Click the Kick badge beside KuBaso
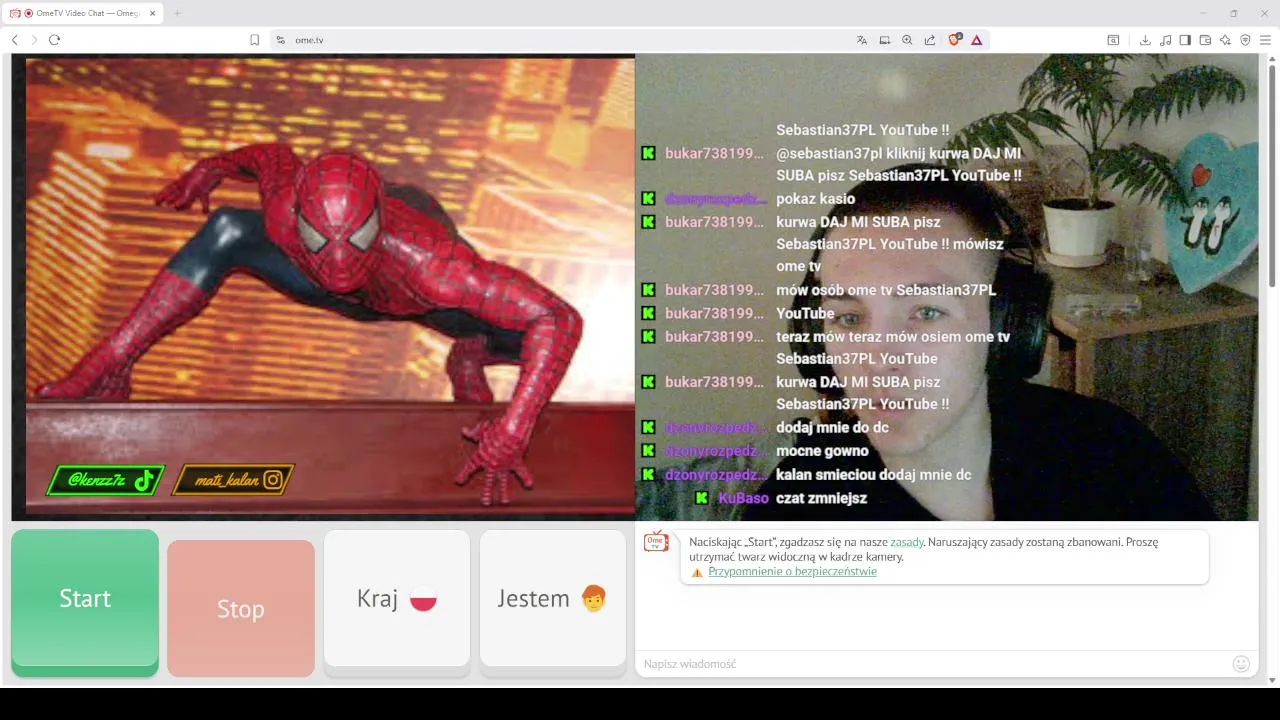Screen dimensions: 1280x720 (702, 498)
